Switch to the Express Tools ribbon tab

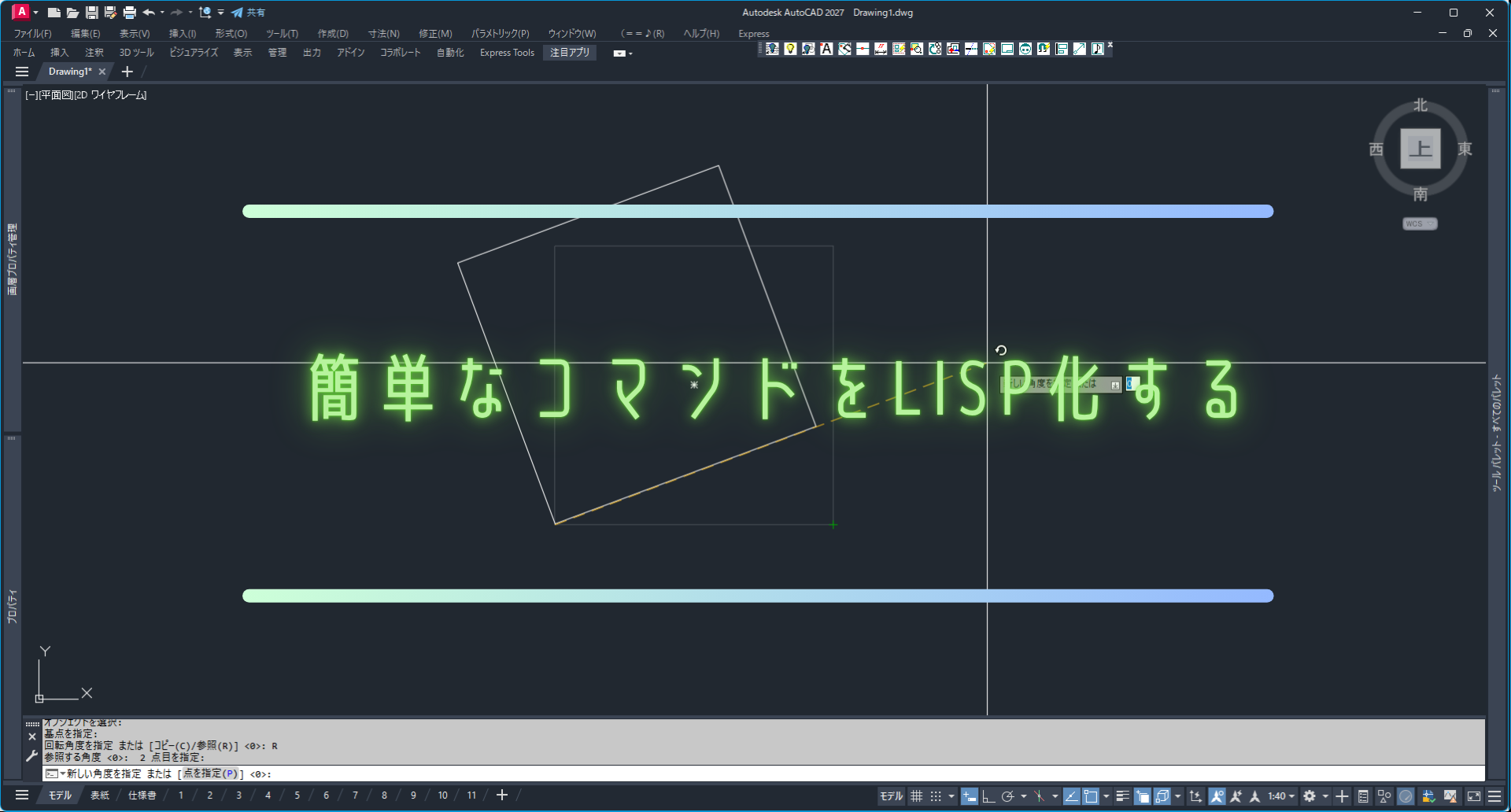point(507,53)
